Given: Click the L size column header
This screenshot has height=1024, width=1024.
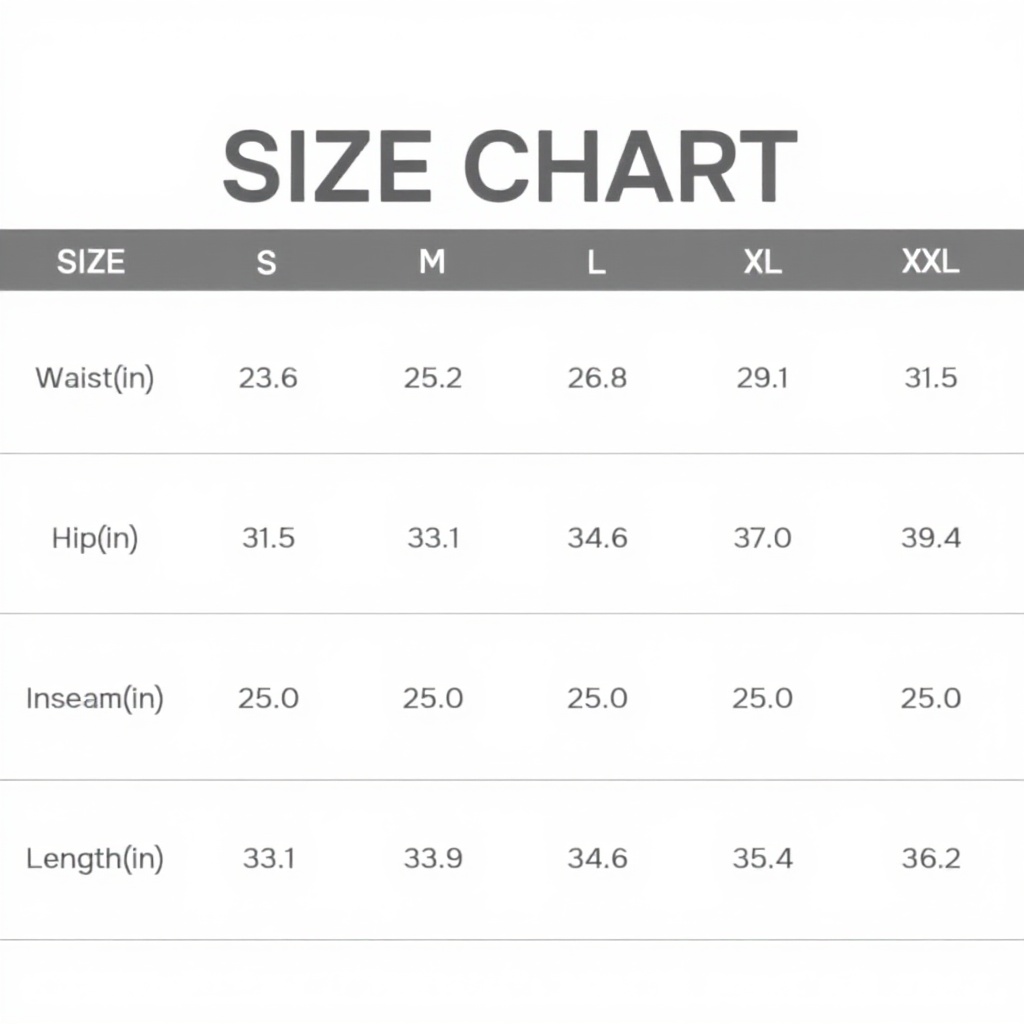Looking at the screenshot, I should click(x=596, y=263).
